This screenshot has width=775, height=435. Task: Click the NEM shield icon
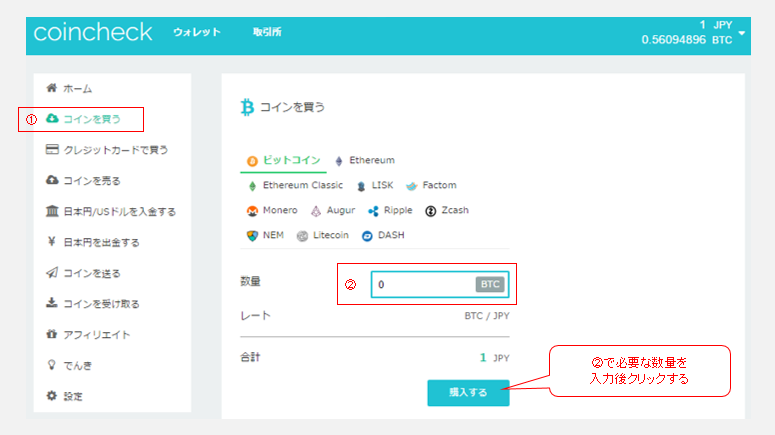[x=252, y=236]
